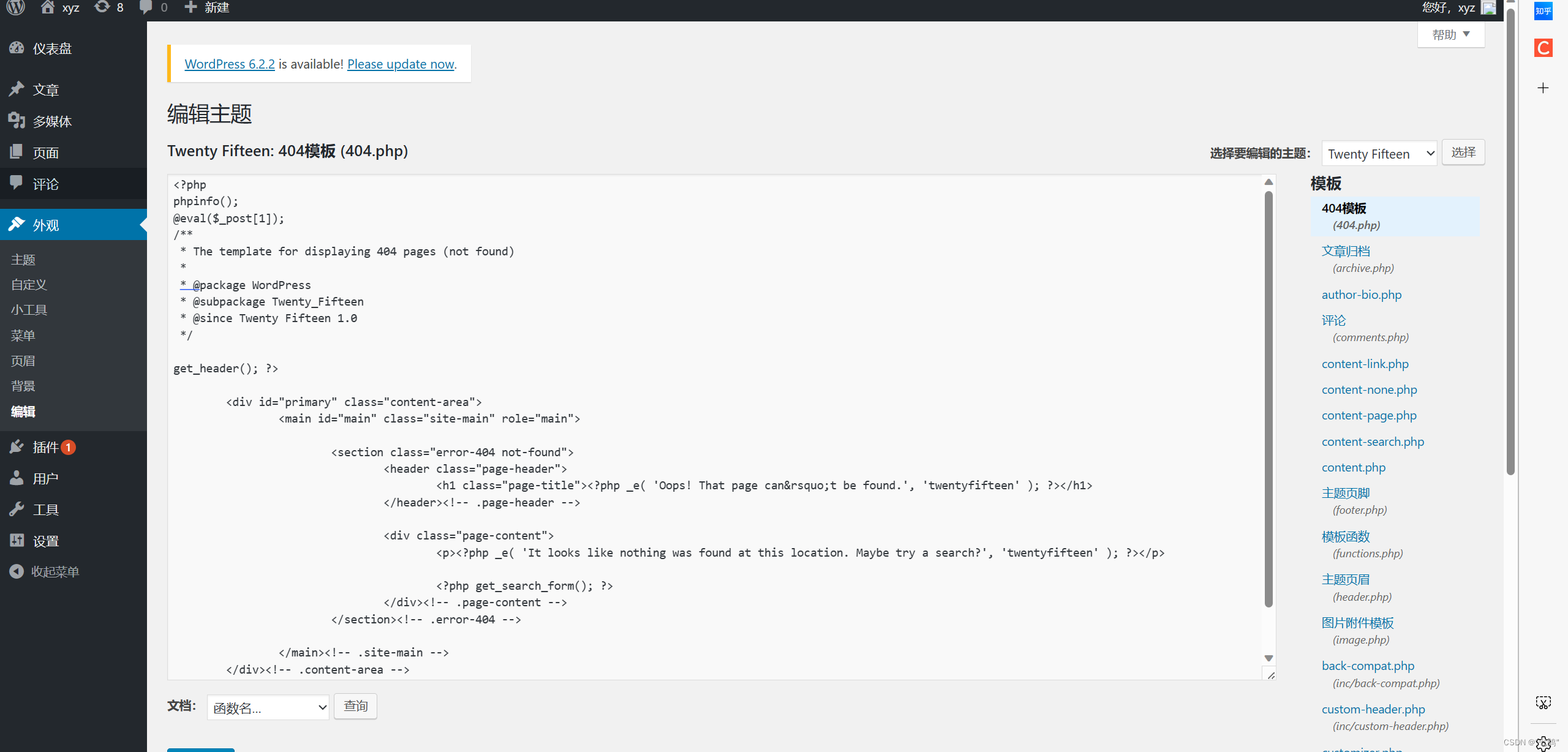Open updates via the circular arrows icon
Screen dimensions: 1568x752
(x=102, y=8)
